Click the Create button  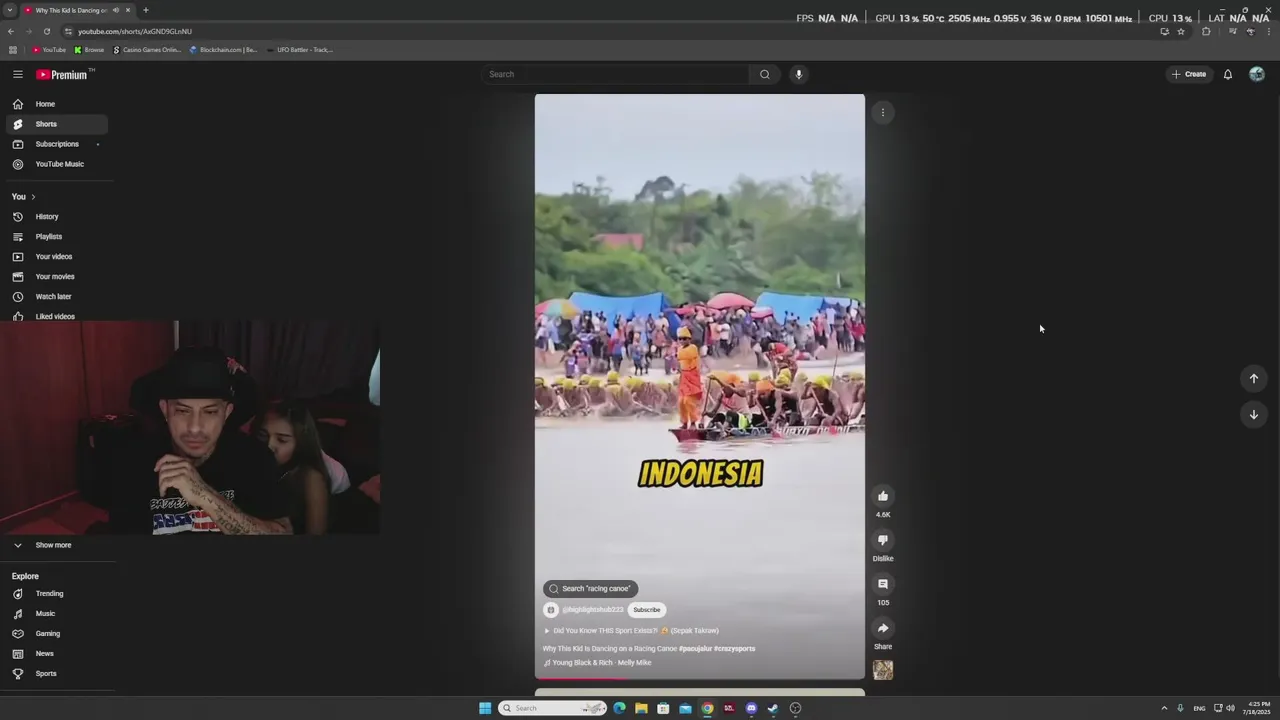pyautogui.click(x=1189, y=74)
